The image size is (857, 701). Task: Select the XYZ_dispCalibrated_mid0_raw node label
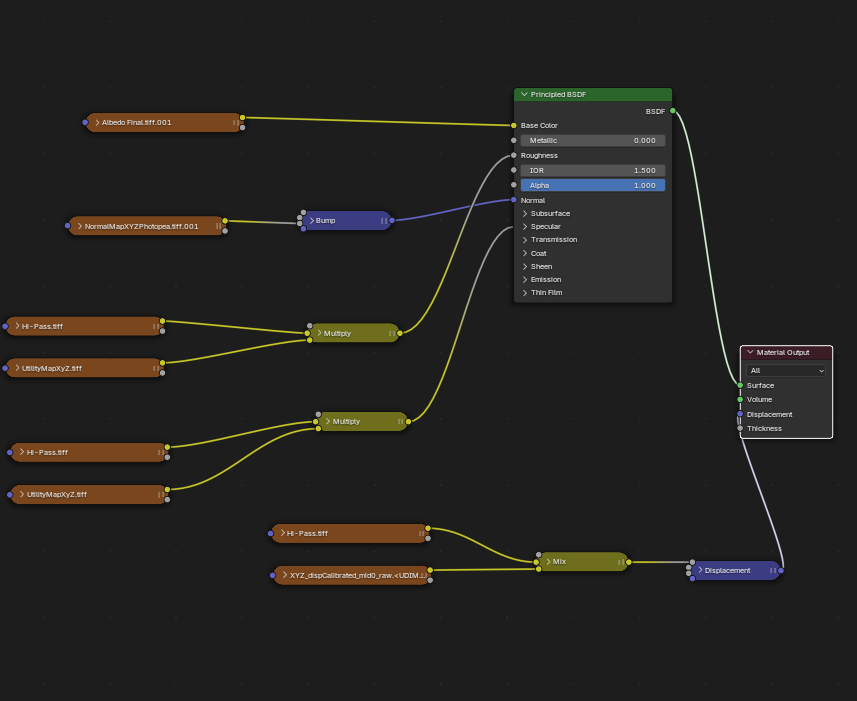[357, 575]
